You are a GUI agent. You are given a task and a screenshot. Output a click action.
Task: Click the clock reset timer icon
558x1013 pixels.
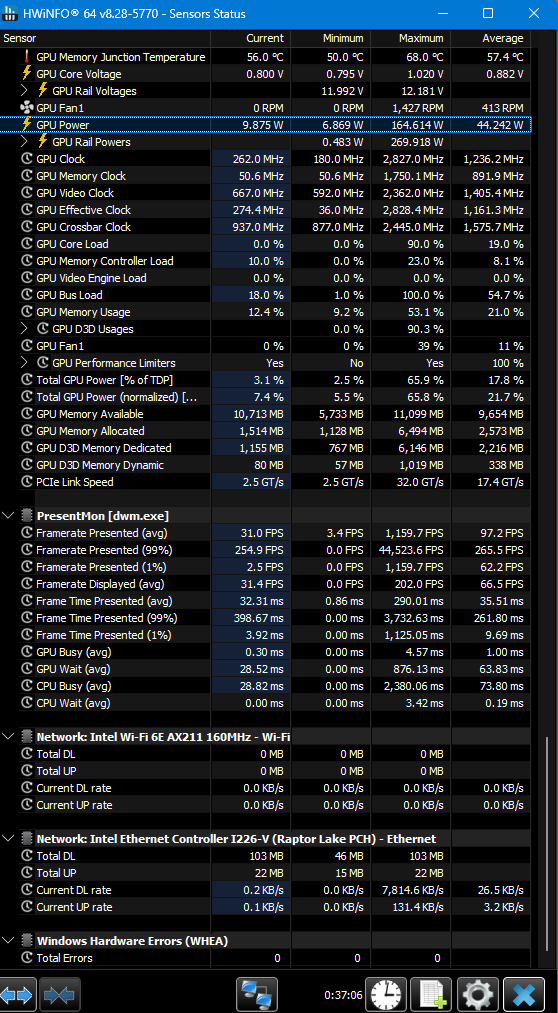(387, 994)
